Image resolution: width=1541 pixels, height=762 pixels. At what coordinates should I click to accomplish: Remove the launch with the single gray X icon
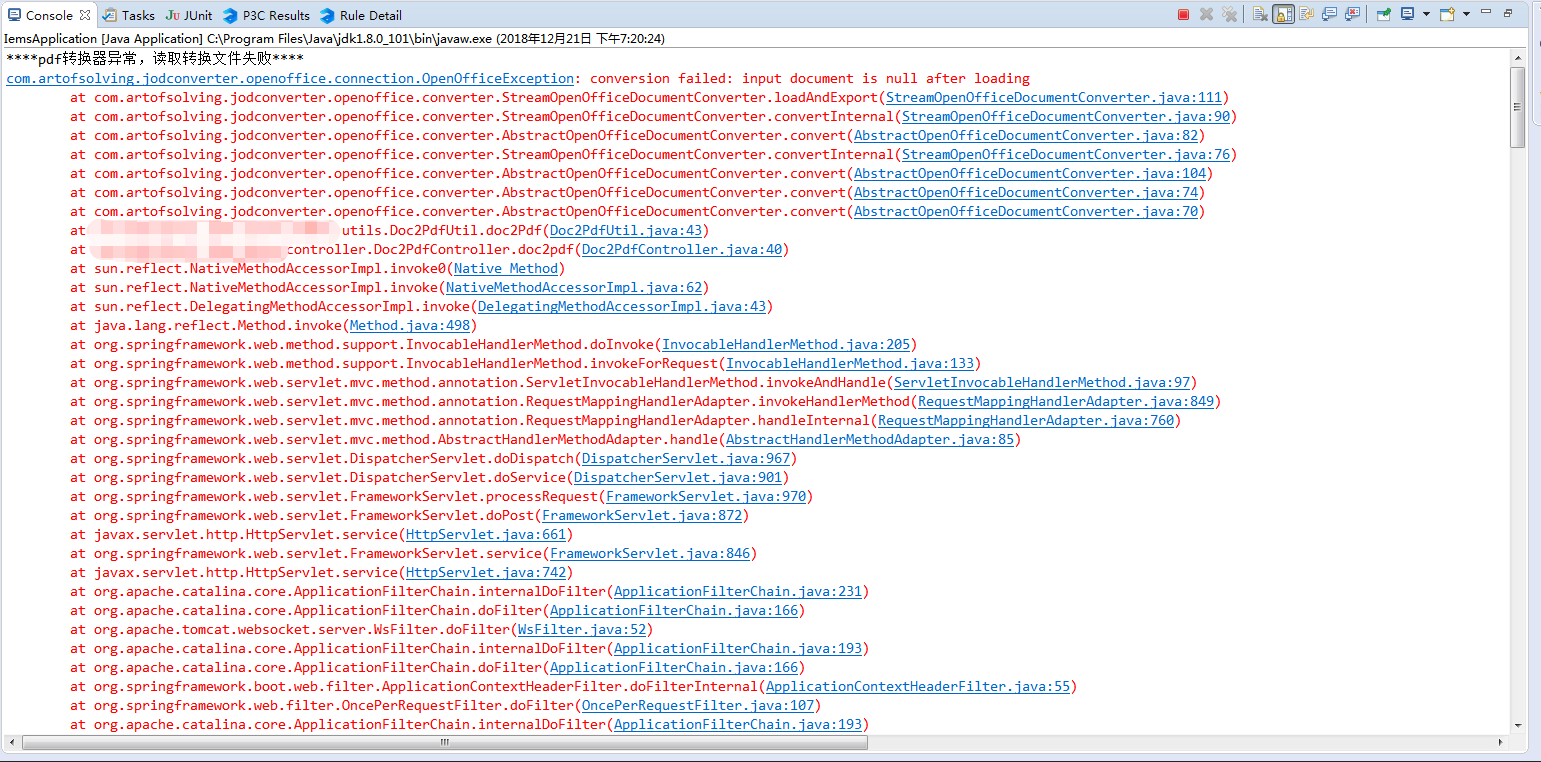[1206, 14]
